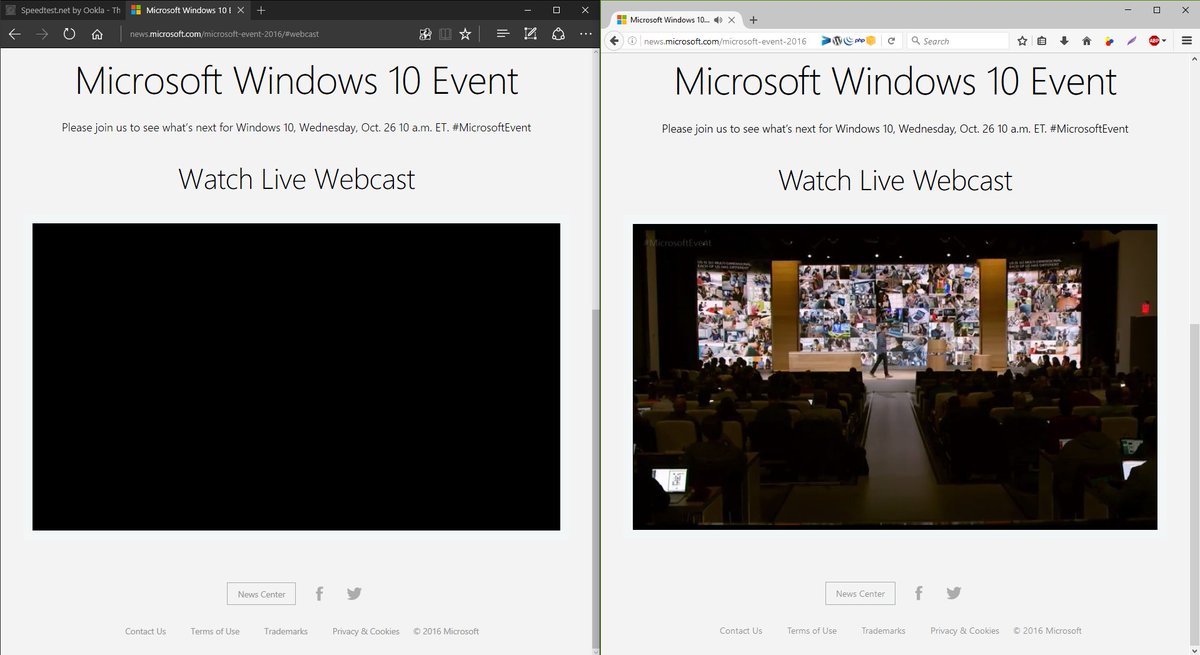Viewport: 1200px width, 655px height.
Task: Expand the Adblock Plus dropdown arrow
Action: coord(1165,41)
